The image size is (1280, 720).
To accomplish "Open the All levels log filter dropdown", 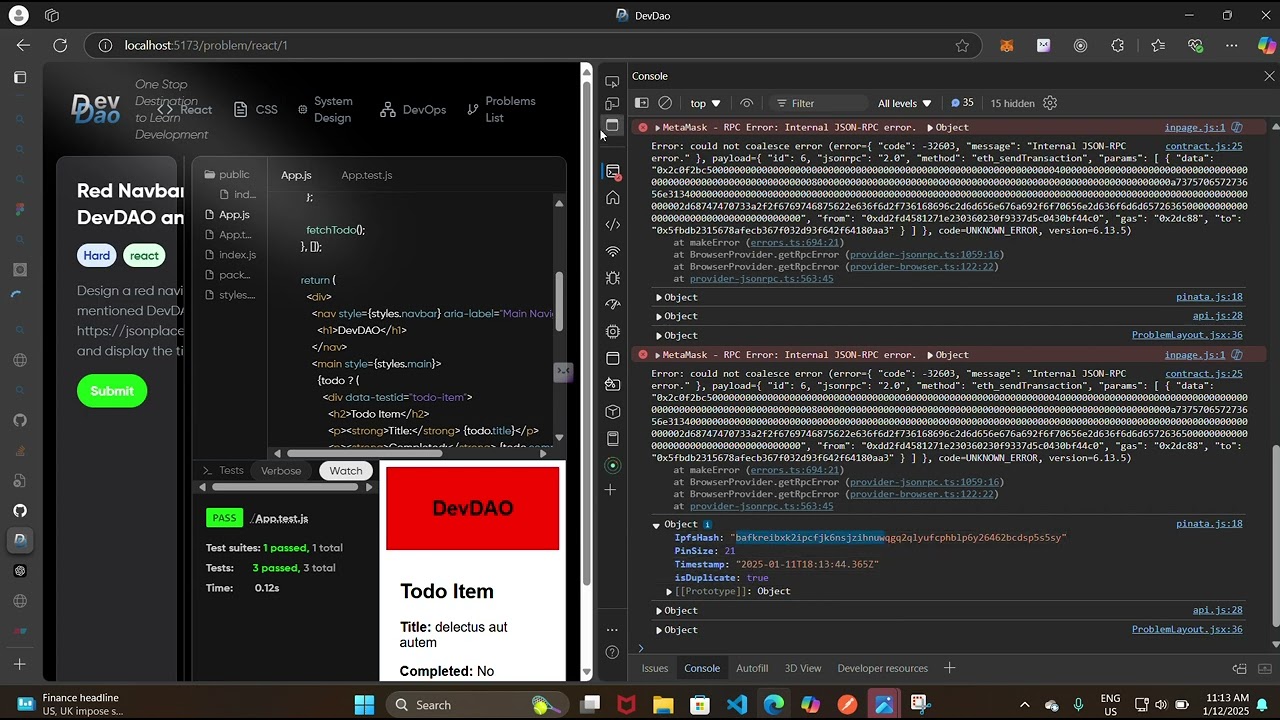I will 905,103.
